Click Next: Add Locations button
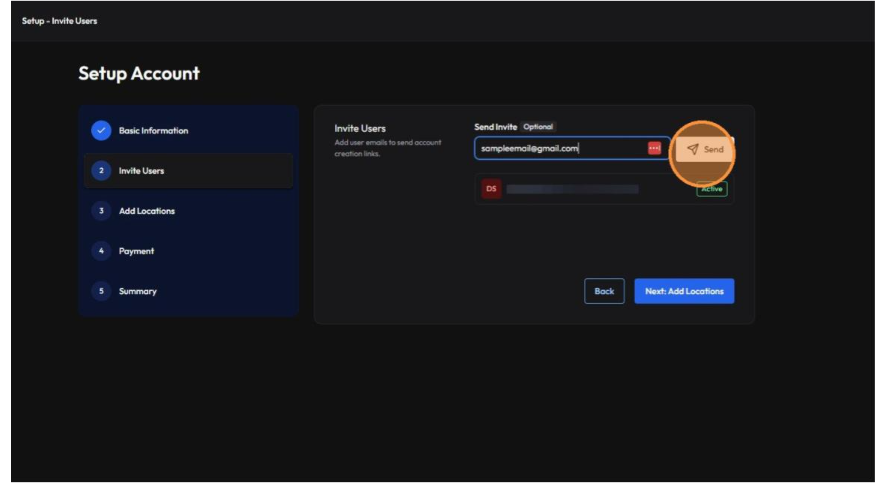This screenshot has height=491, width=876. (684, 291)
